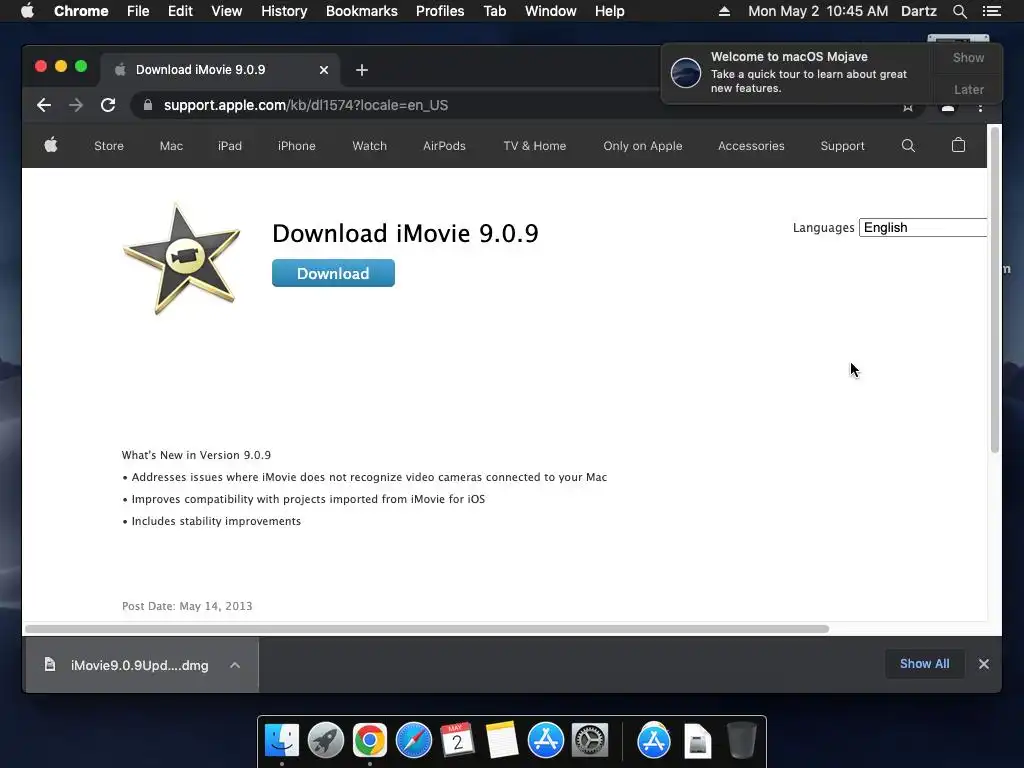Click the Dartz user name in menu bar
This screenshot has width=1024, height=768.
tap(918, 11)
